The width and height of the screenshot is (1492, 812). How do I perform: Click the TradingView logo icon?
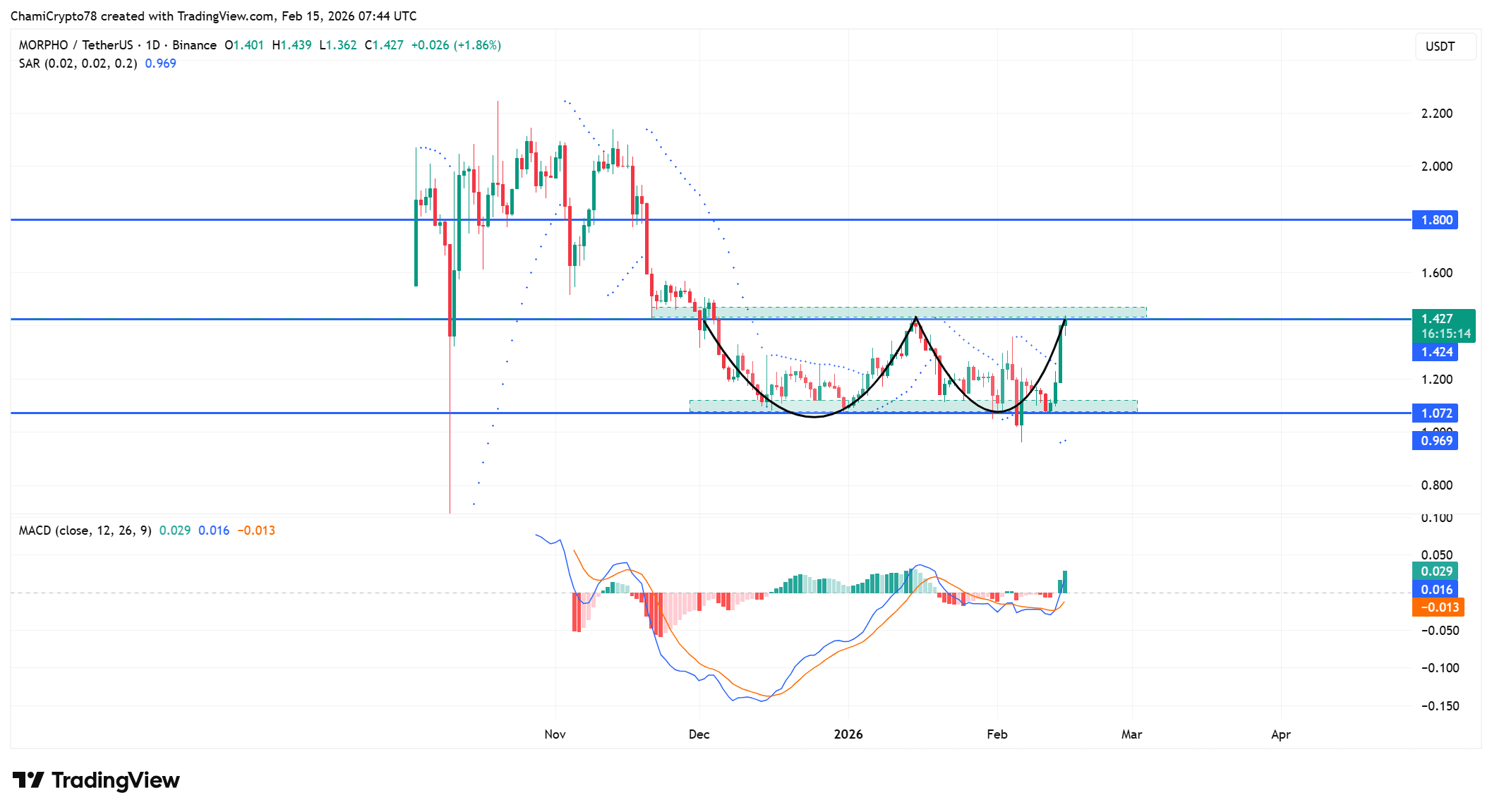coord(28,780)
